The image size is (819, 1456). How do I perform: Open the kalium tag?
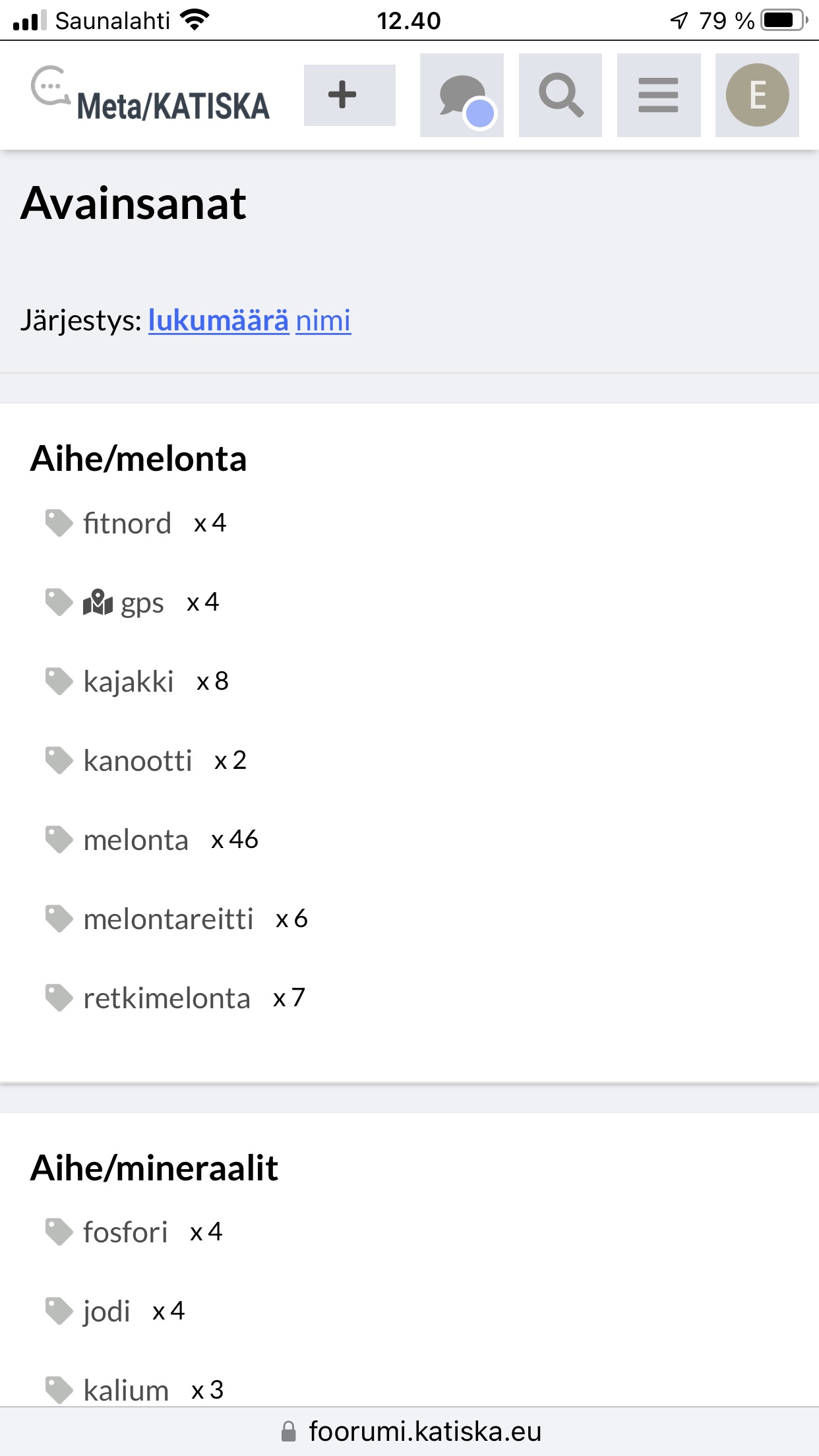126,1390
